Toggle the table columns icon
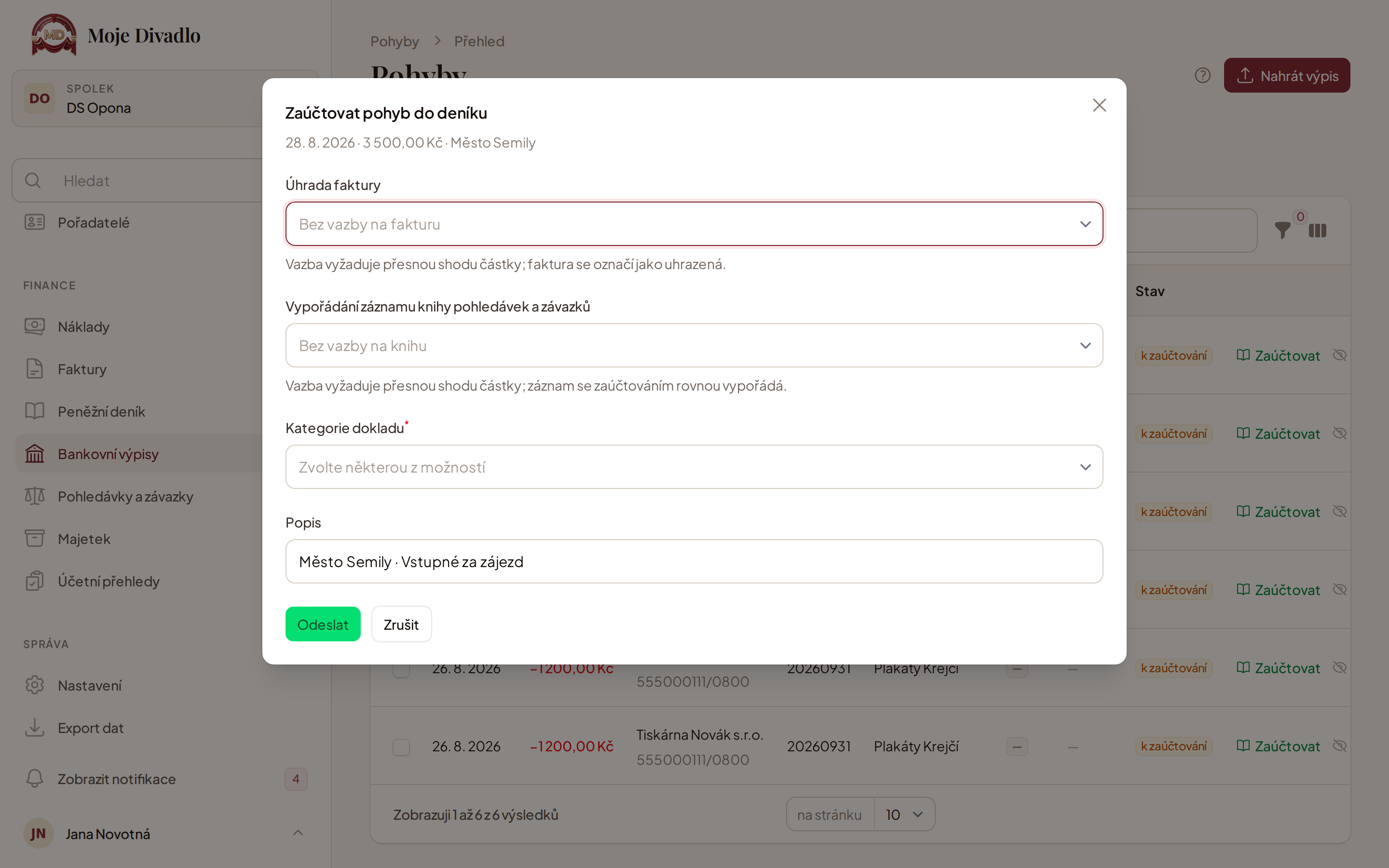1389x868 pixels. pos(1317,231)
